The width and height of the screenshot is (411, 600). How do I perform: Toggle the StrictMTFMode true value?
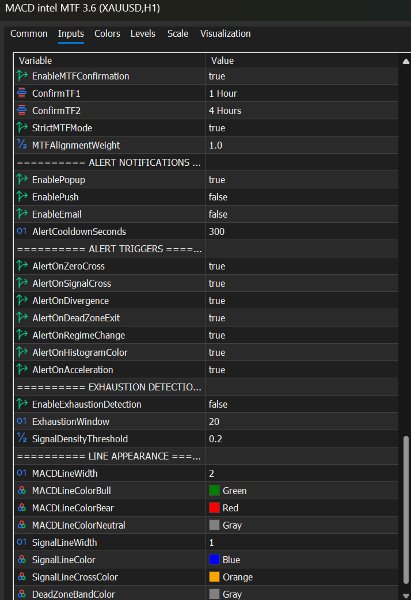point(302,128)
